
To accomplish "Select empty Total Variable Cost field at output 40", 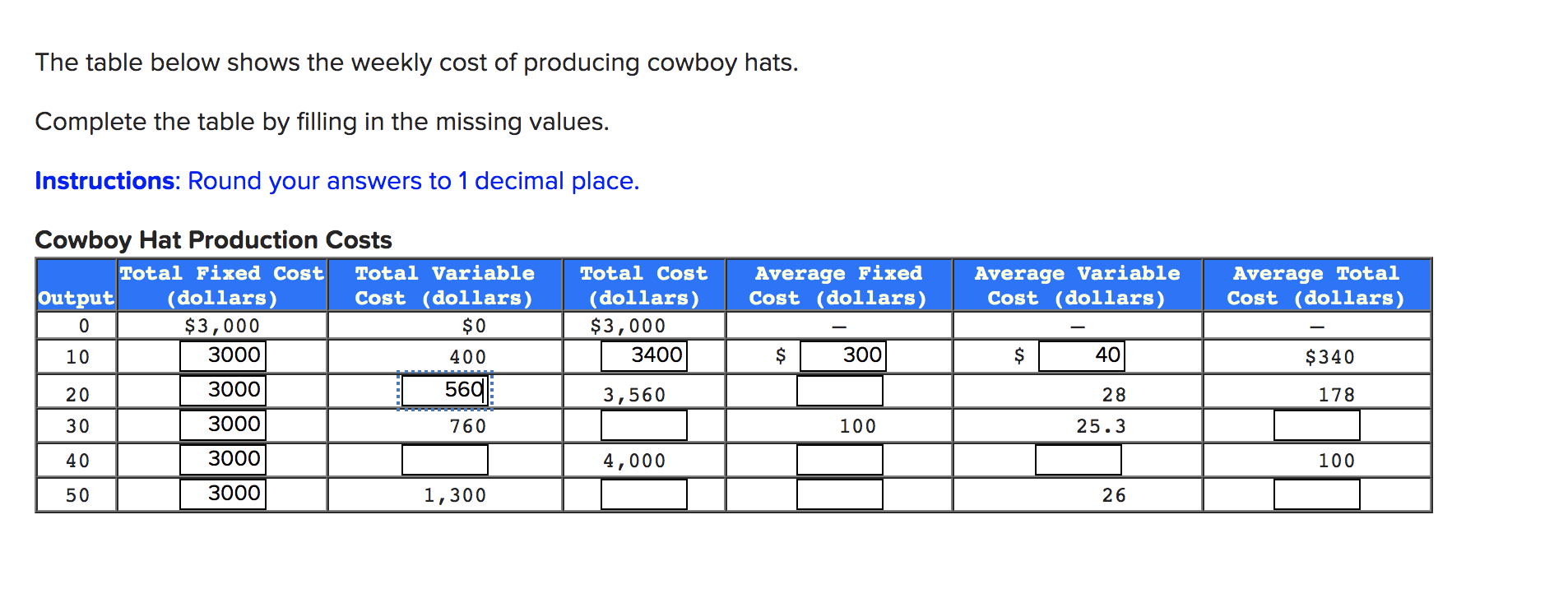I will pyautogui.click(x=445, y=460).
